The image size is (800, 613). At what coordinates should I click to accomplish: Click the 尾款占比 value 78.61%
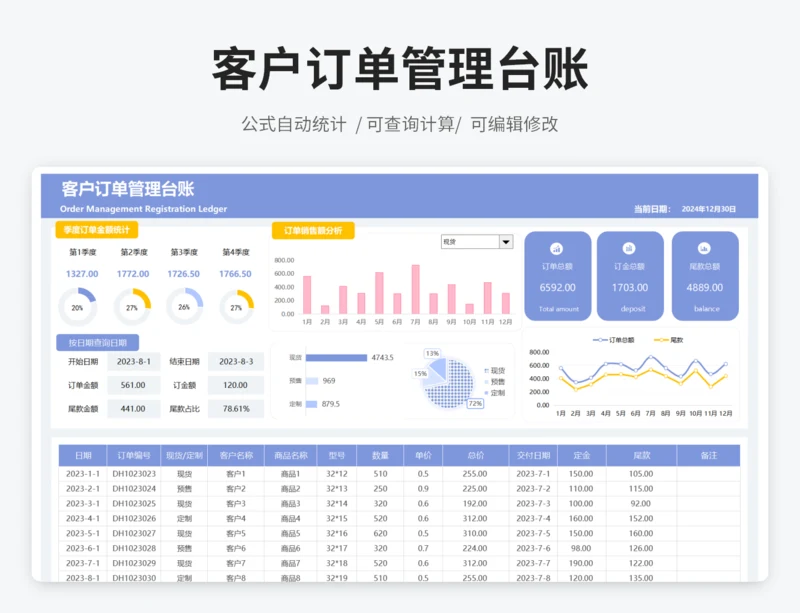coord(236,408)
